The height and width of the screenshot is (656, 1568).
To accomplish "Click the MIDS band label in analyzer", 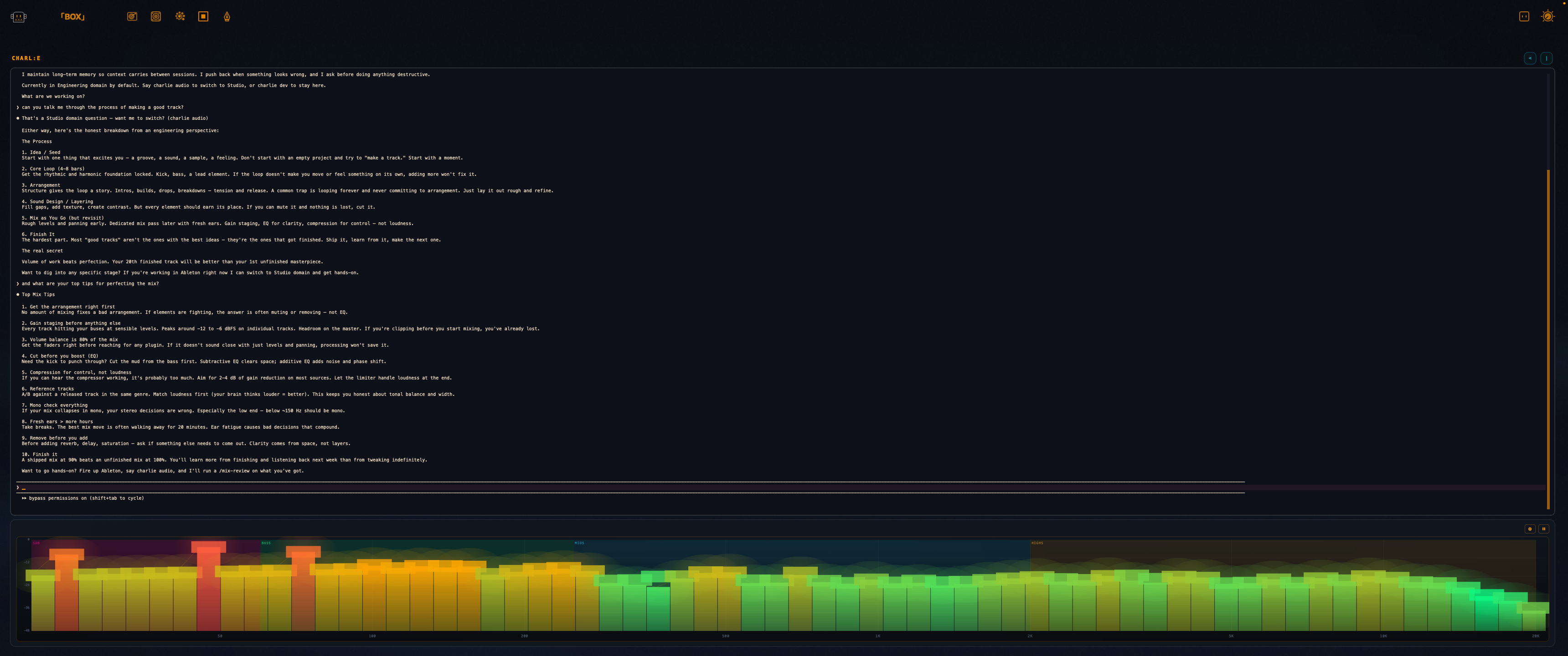I will pos(579,543).
